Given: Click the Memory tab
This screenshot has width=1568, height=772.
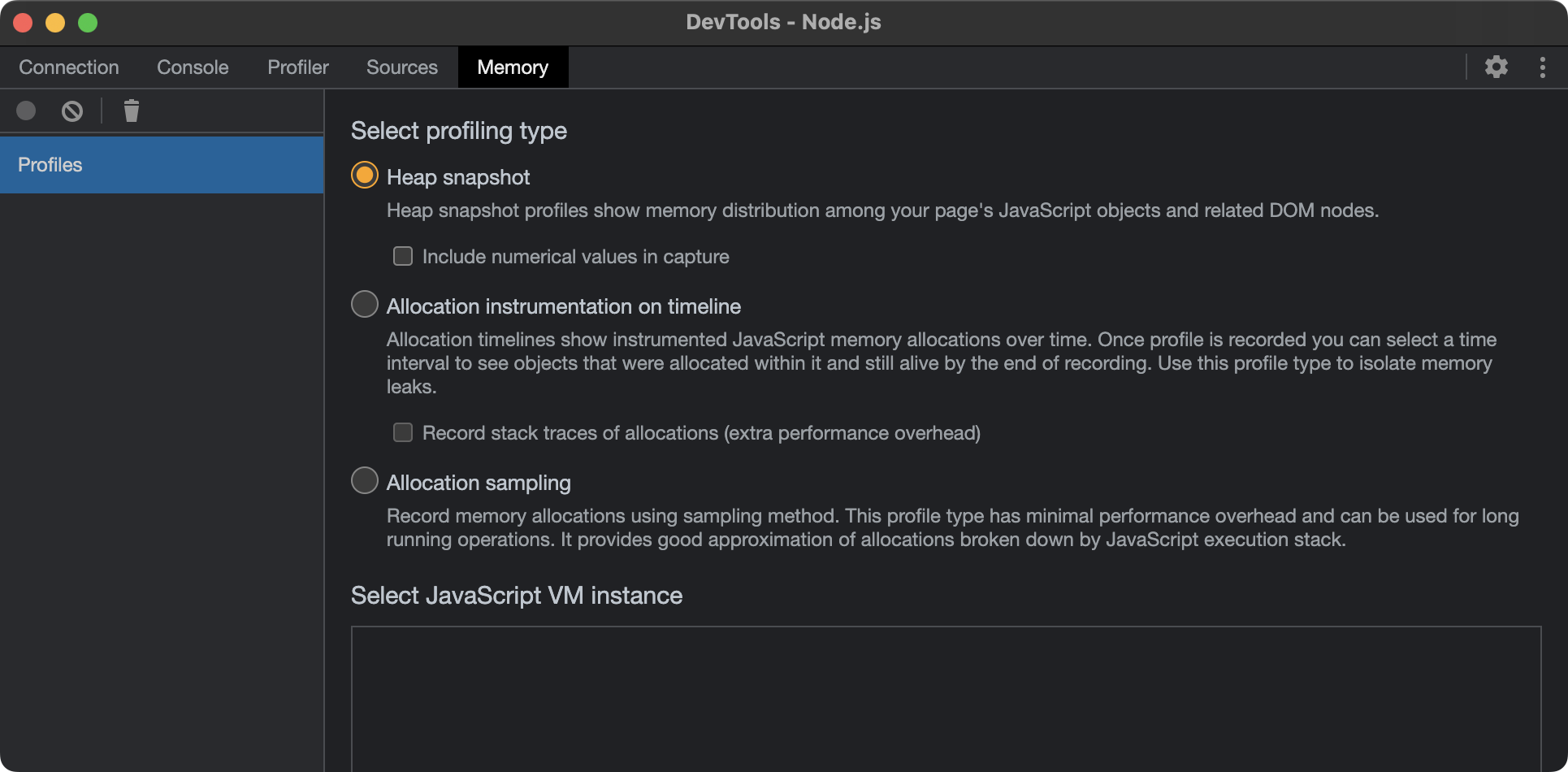Looking at the screenshot, I should tap(513, 67).
